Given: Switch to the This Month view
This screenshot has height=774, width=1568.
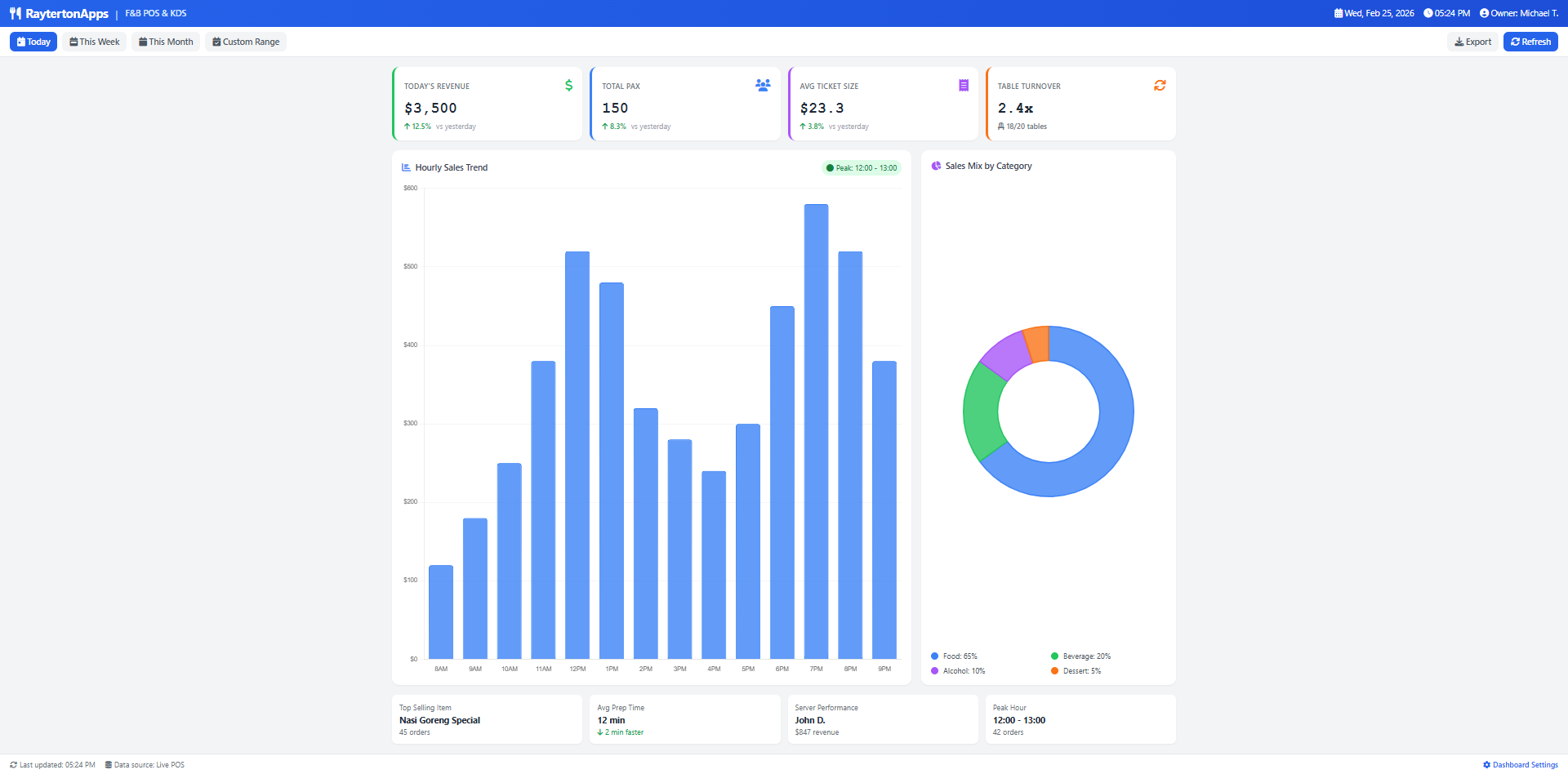Looking at the screenshot, I should (165, 41).
